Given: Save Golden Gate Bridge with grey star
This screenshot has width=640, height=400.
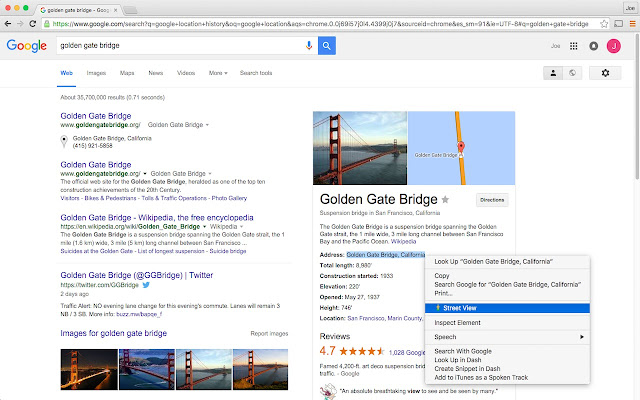Looking at the screenshot, I should [445, 199].
